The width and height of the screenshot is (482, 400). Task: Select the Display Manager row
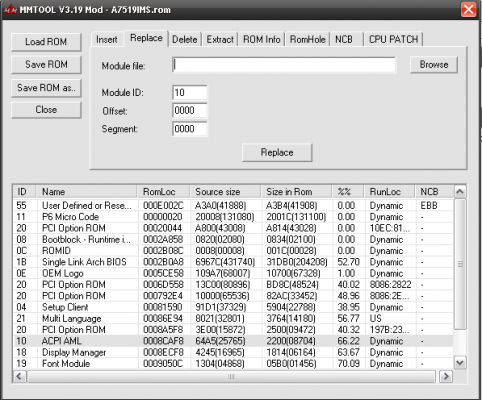click(x=233, y=352)
